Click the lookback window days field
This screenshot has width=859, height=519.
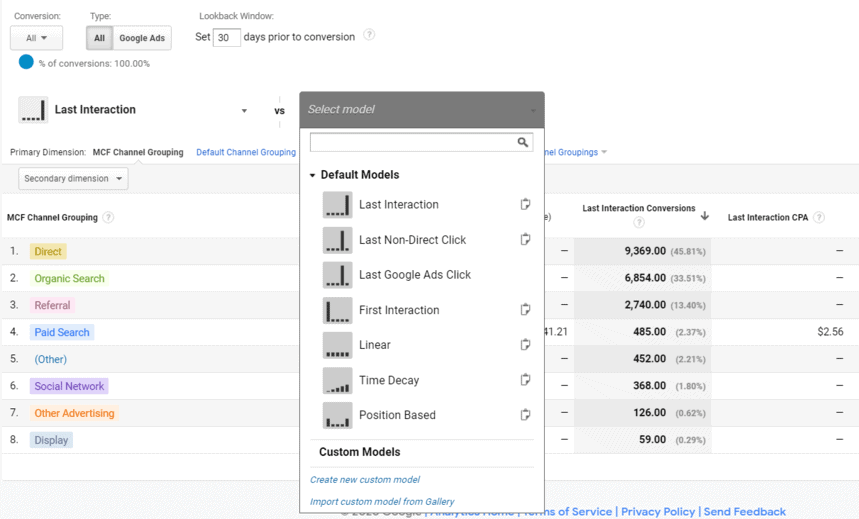(226, 37)
